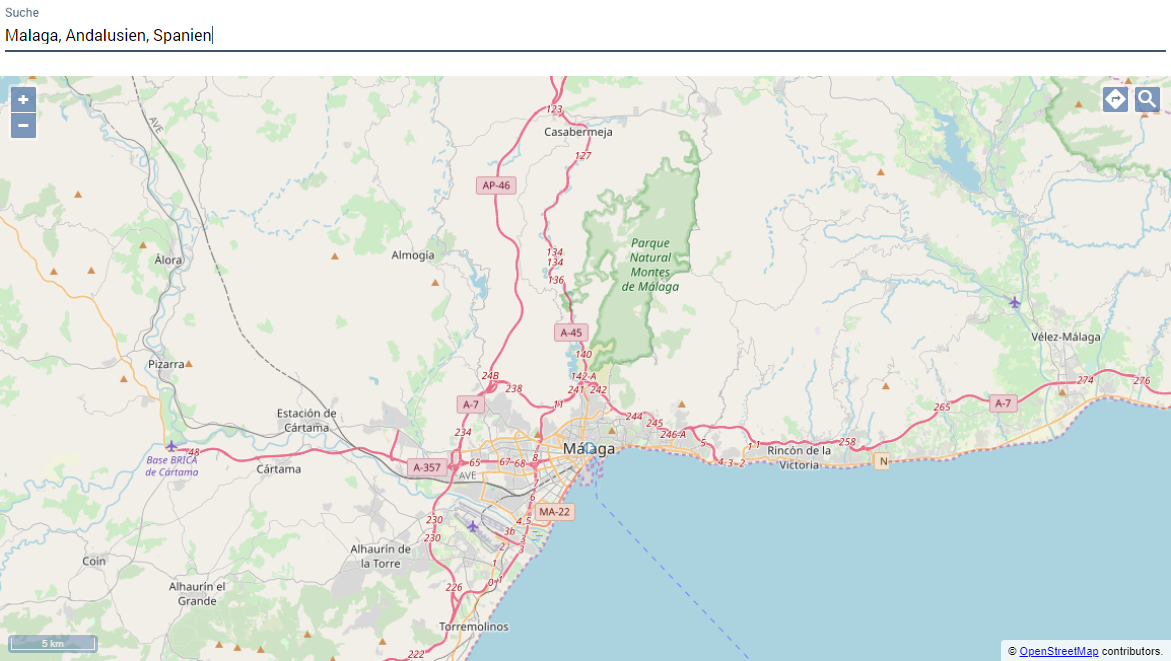Viewport: 1171px width, 661px height.
Task: Click the airfield plane icon above Vélez-Málaga
Action: coord(1015,302)
